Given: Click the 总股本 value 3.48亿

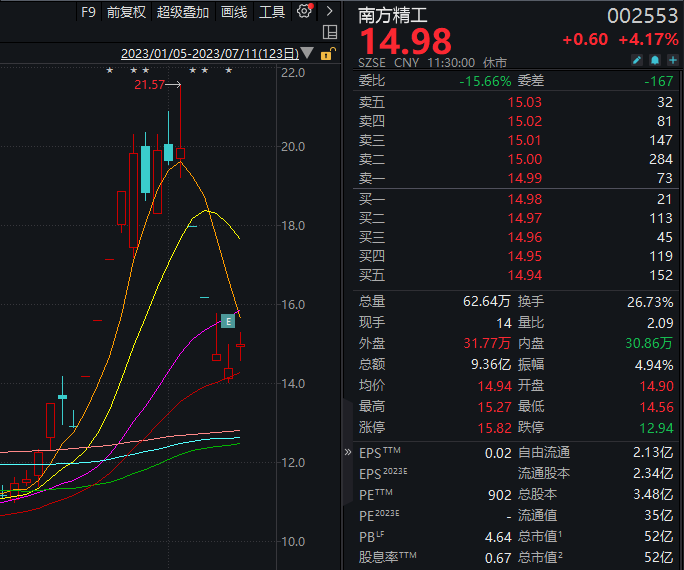Looking at the screenshot, I should pyautogui.click(x=653, y=495).
